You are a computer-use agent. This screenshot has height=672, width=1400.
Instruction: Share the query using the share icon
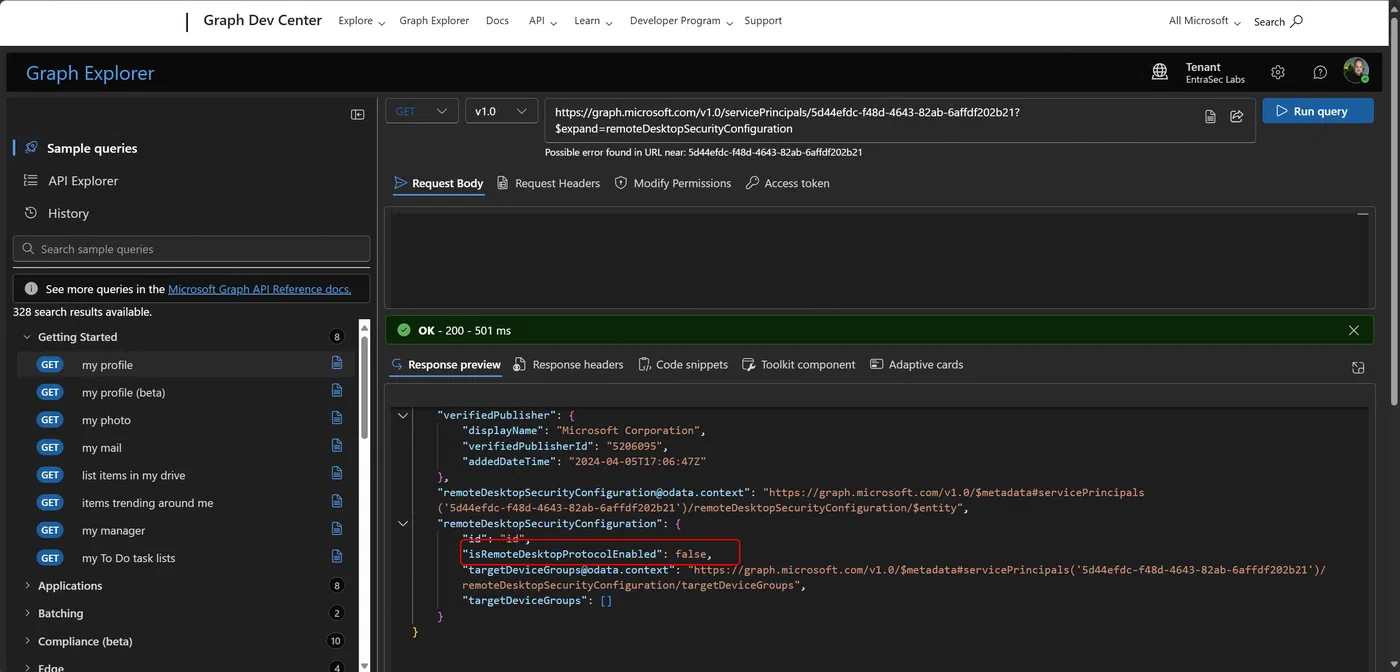tap(1237, 117)
